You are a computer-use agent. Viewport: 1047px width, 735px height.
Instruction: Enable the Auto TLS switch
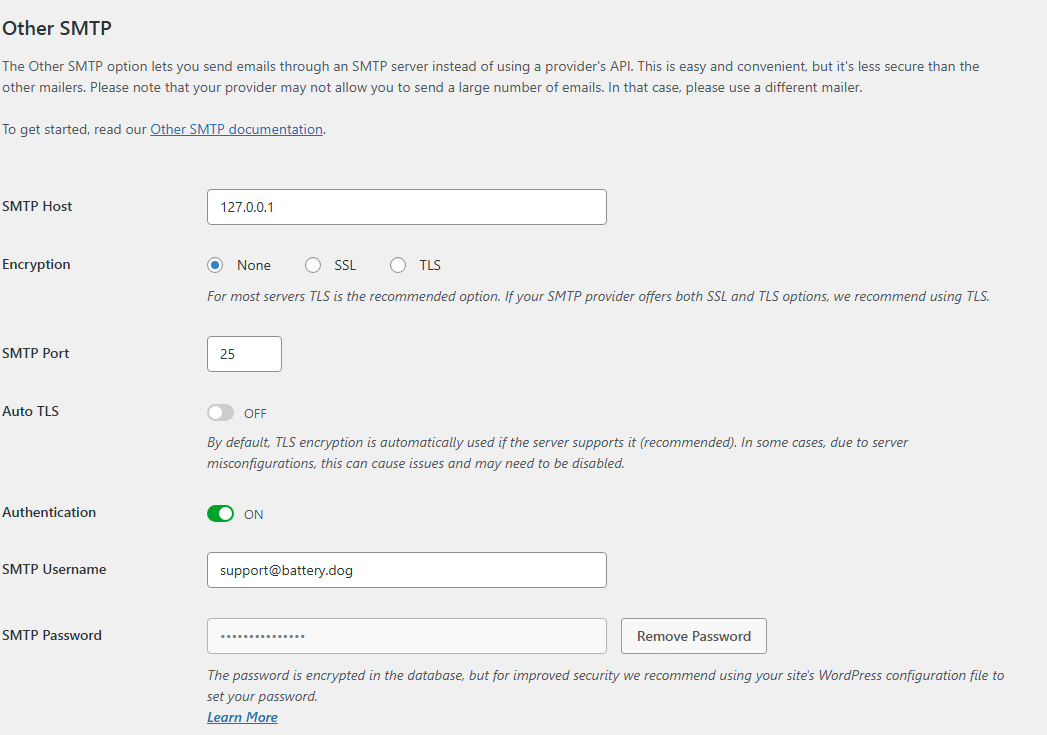click(x=220, y=413)
